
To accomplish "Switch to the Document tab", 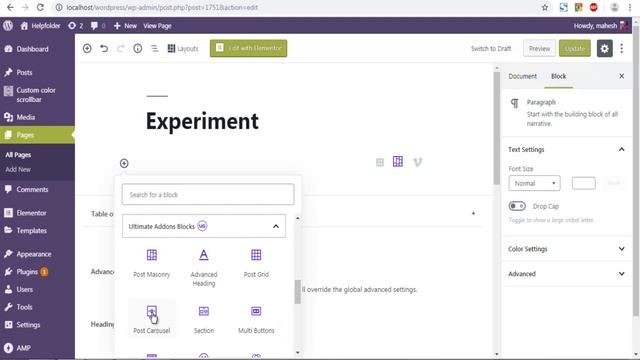I will click(x=522, y=76).
